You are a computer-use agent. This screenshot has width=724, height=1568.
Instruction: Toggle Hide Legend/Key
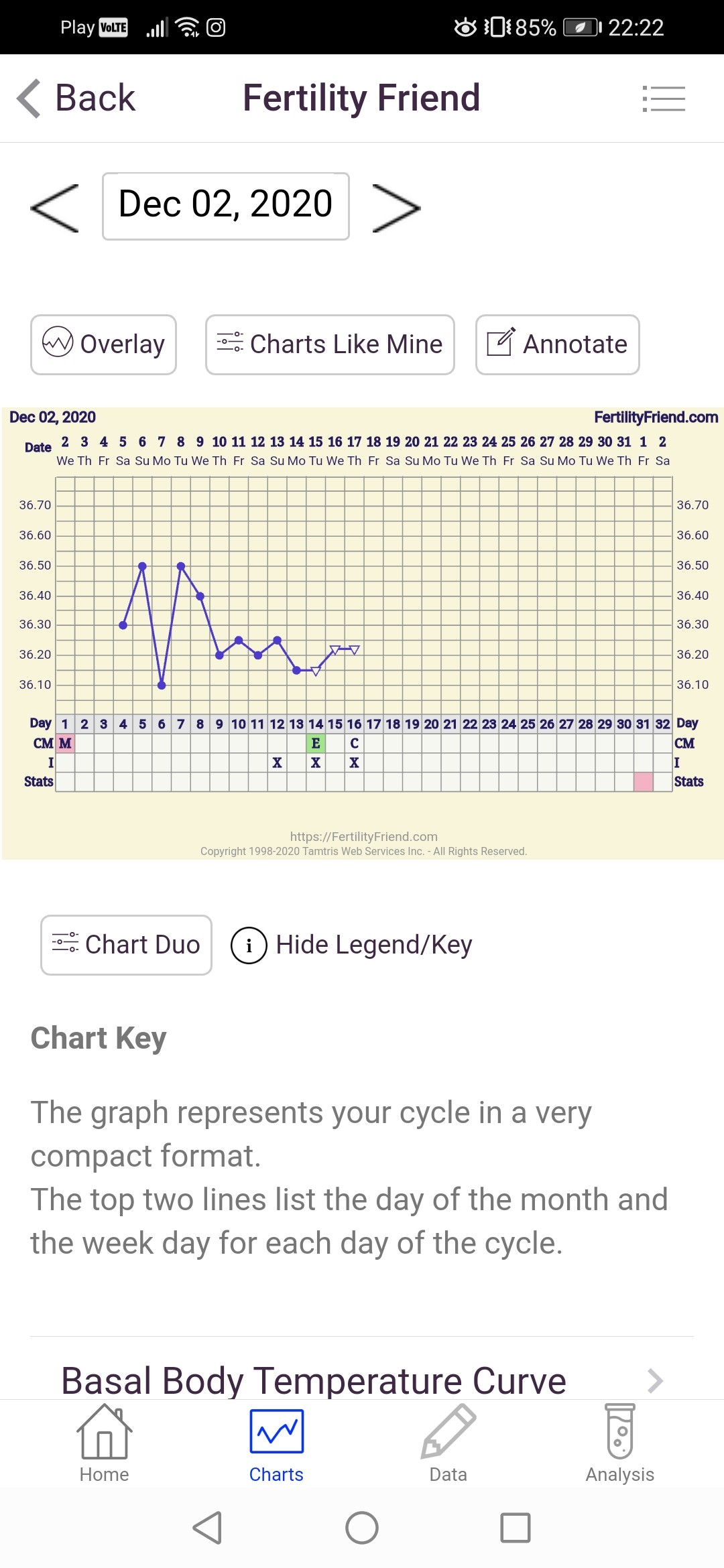pos(373,945)
